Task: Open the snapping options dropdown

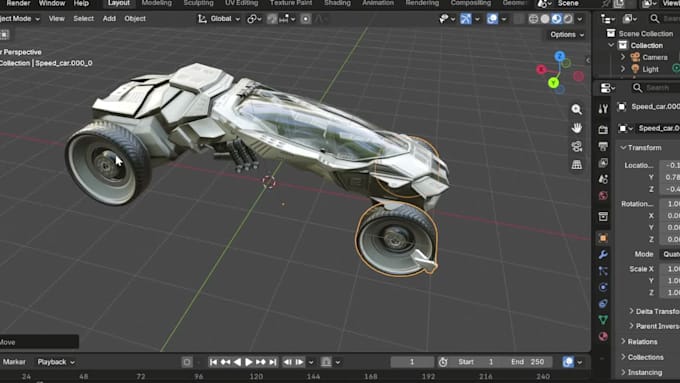Action: pyautogui.click(x=288, y=19)
